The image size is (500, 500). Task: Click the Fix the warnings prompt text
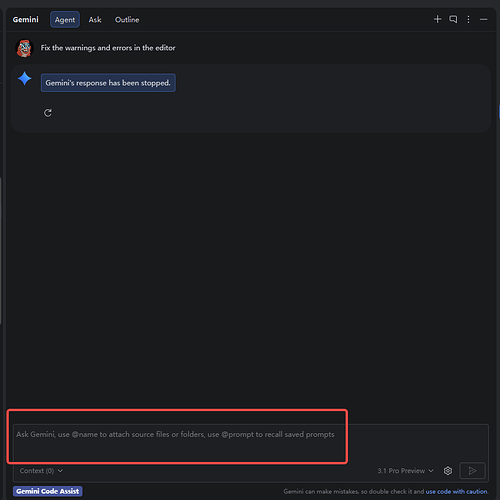tap(108, 48)
